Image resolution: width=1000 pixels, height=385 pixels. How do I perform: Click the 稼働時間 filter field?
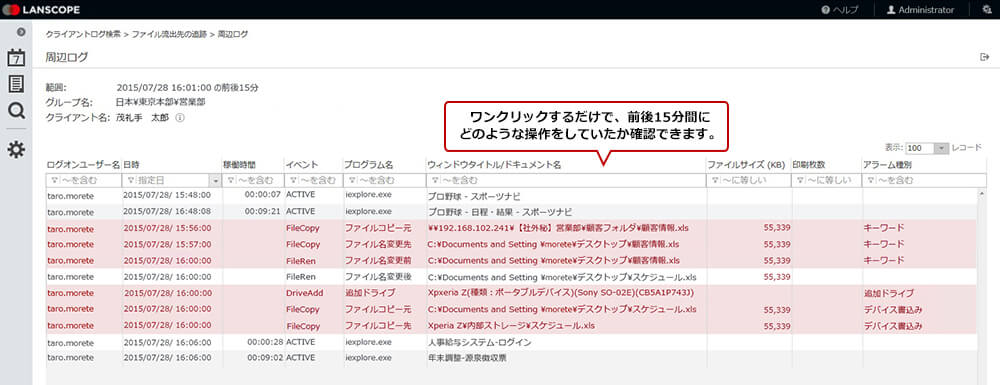(253, 180)
